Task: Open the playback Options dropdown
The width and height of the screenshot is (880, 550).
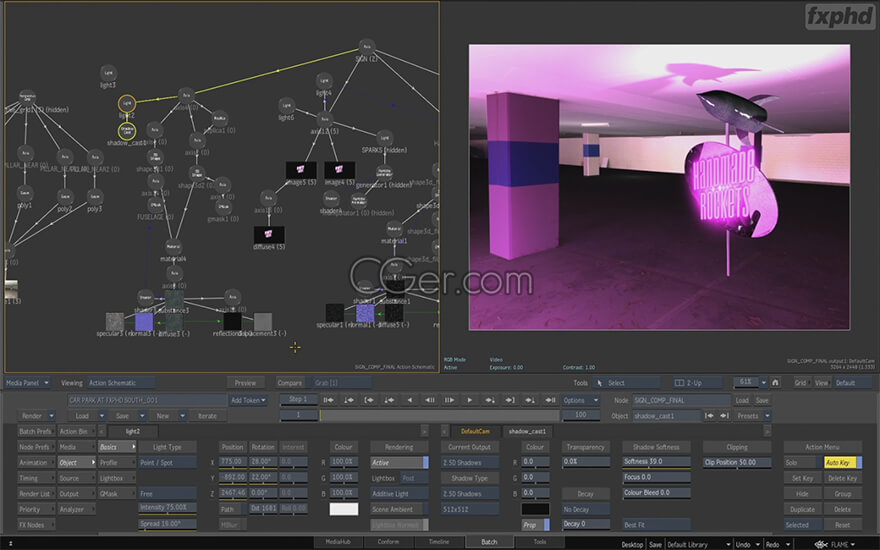Action: pos(580,400)
